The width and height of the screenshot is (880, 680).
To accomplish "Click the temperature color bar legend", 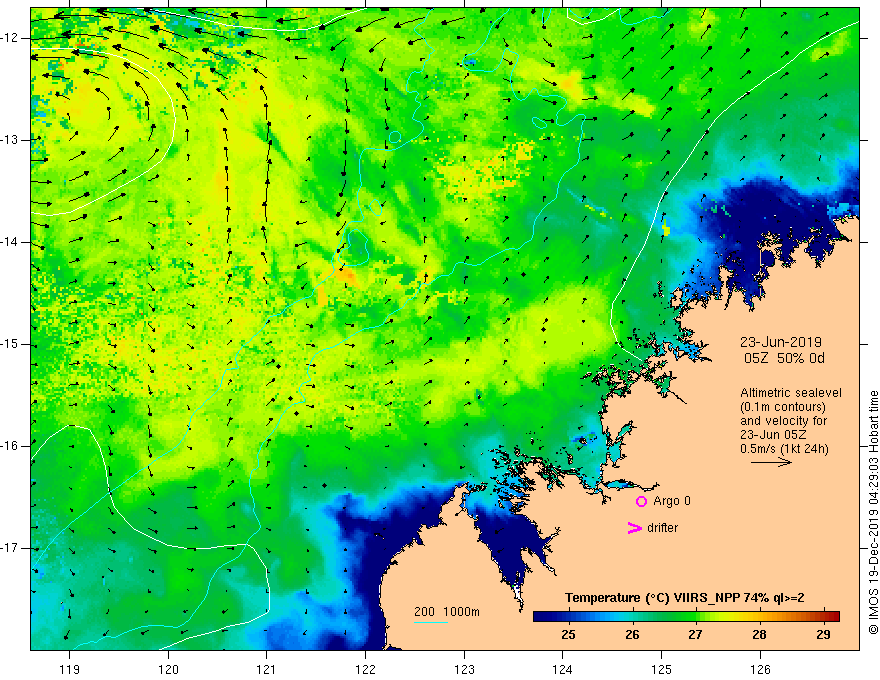I will click(686, 616).
